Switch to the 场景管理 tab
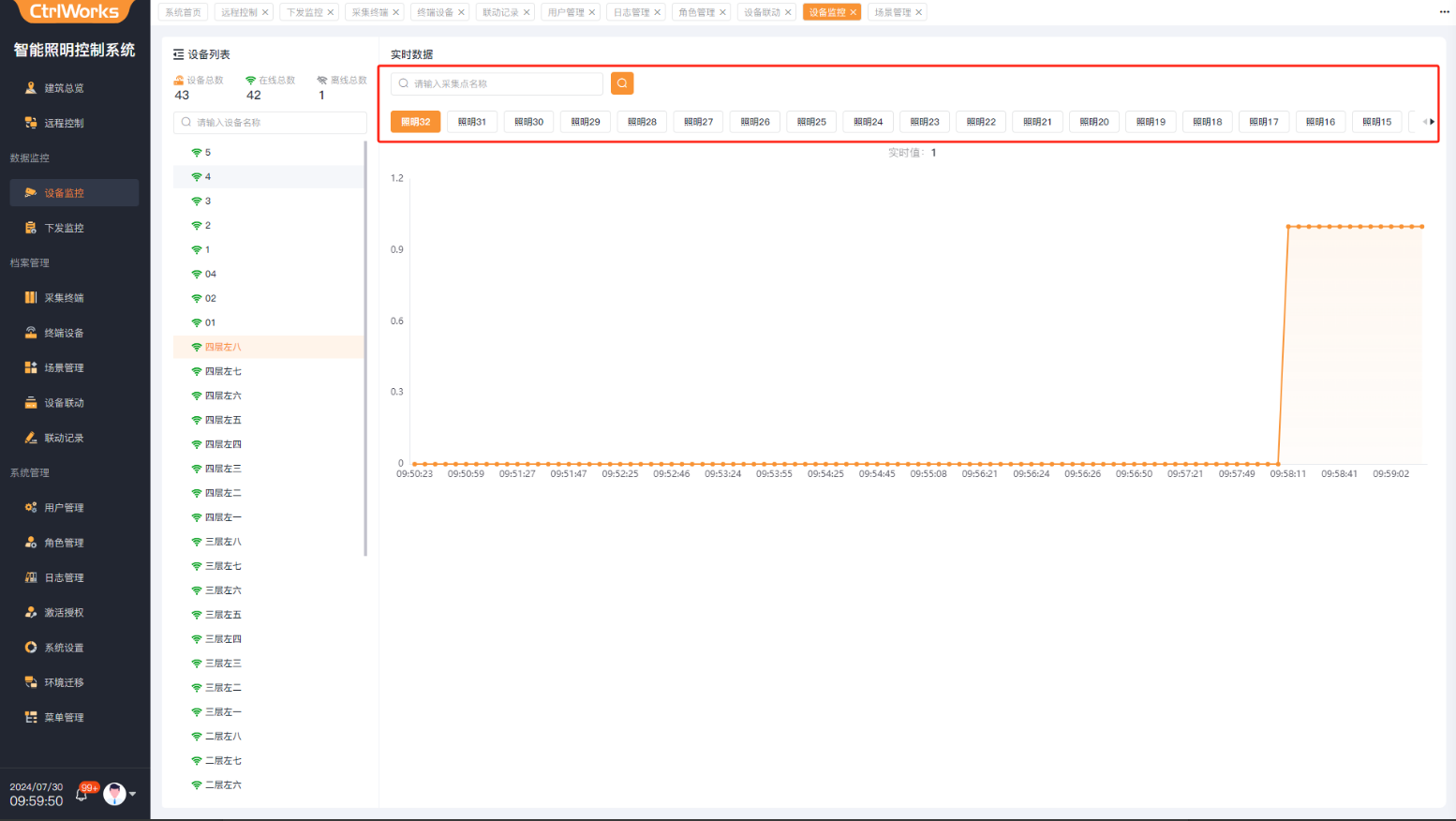The width and height of the screenshot is (1456, 821). (891, 12)
